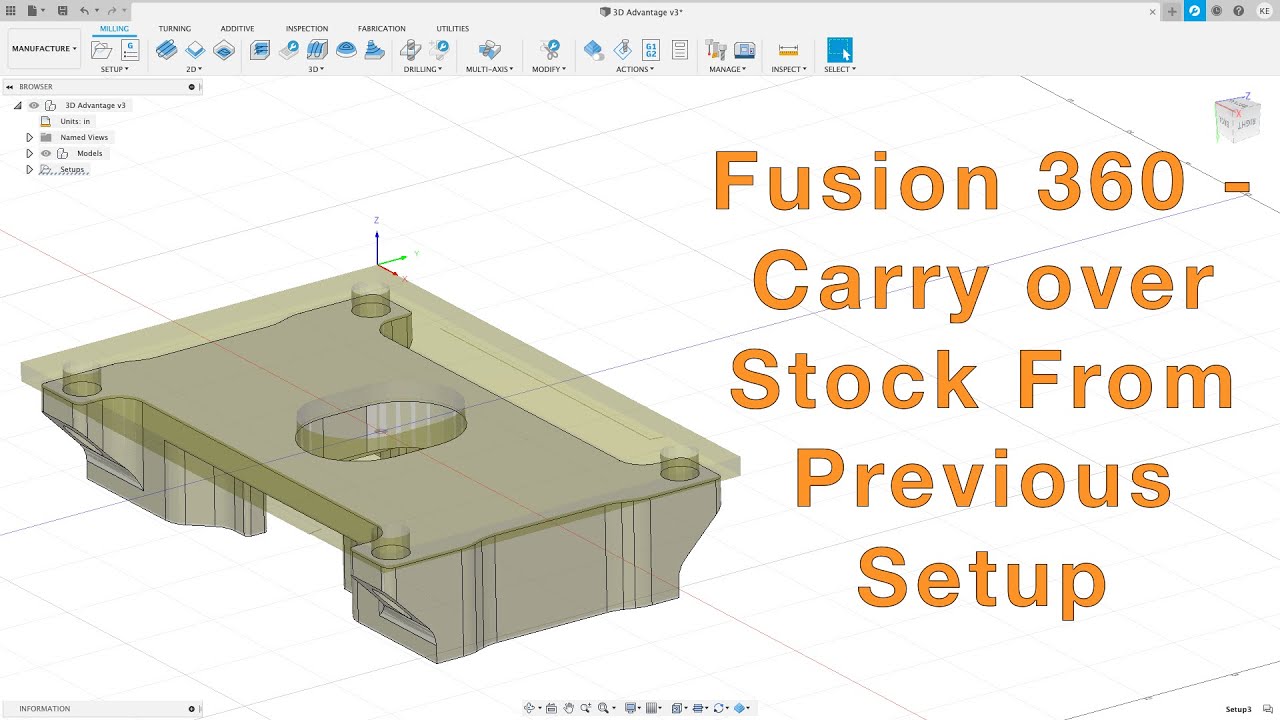Open the Tool Library icon
Viewport: 1280px width, 720px height.
[x=715, y=49]
